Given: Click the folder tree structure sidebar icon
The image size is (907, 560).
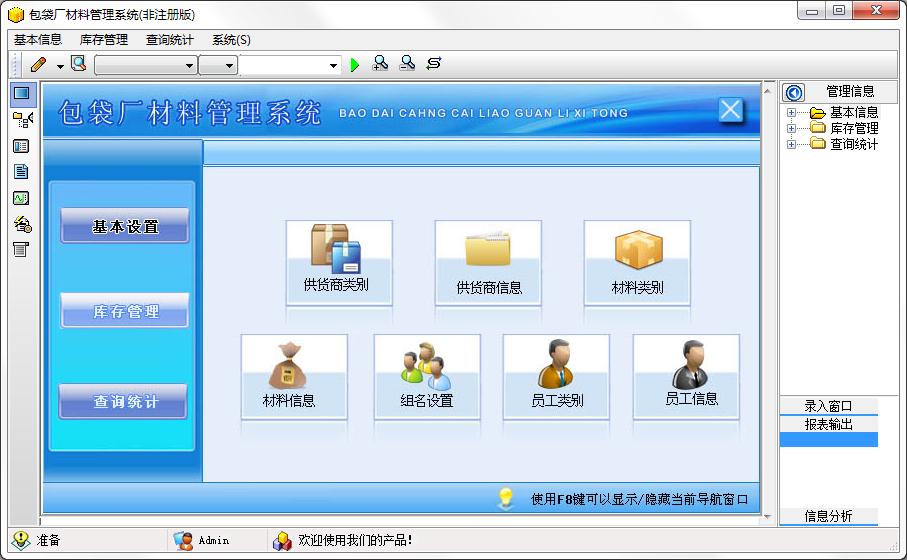Looking at the screenshot, I should click(x=23, y=120).
